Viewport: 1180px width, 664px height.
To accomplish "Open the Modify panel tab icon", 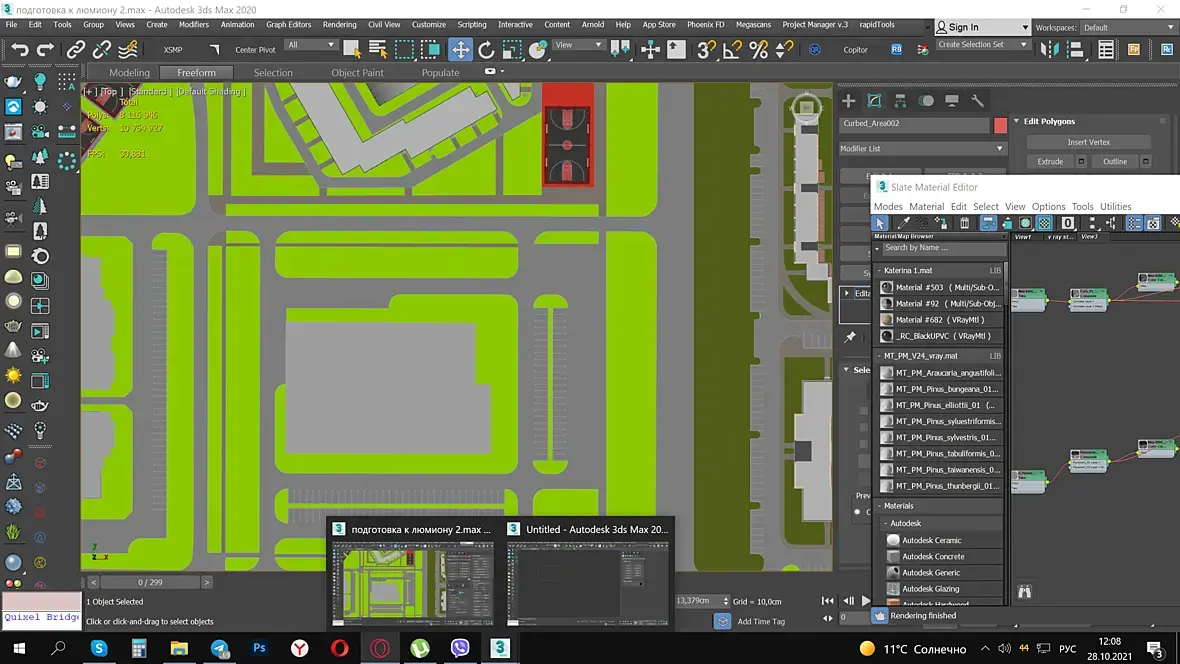I will point(874,101).
